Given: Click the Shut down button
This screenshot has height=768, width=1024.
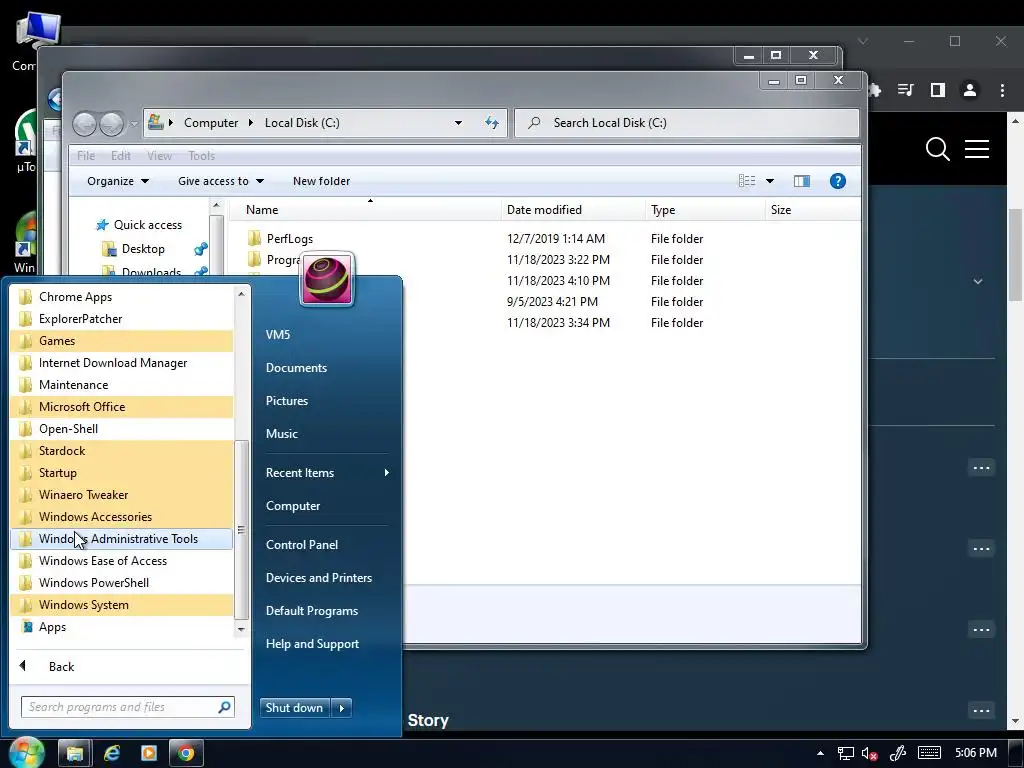Looking at the screenshot, I should pyautogui.click(x=295, y=708).
